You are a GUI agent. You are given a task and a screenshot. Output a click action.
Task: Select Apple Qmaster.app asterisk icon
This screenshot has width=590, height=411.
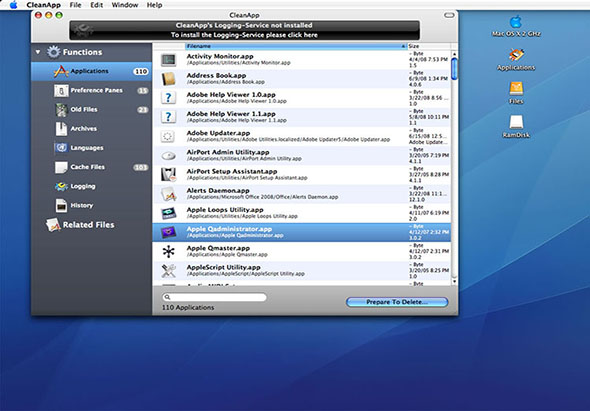click(x=168, y=251)
